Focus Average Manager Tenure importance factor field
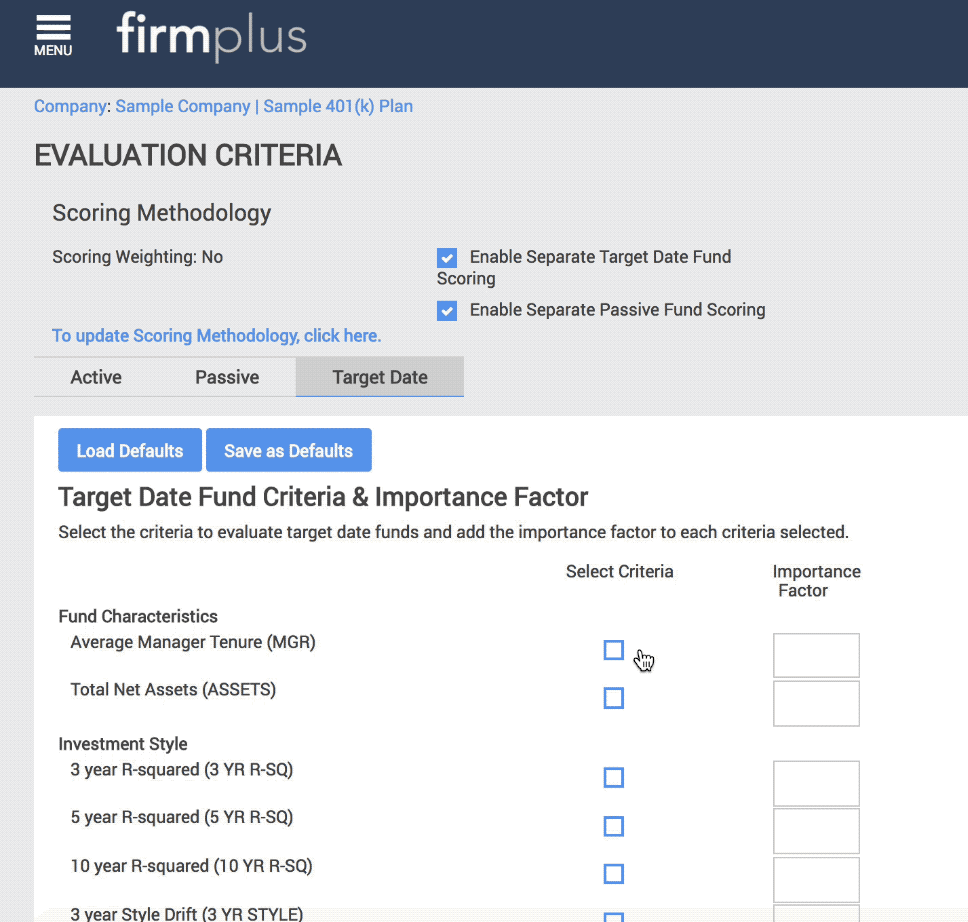The image size is (968, 922). tap(816, 655)
